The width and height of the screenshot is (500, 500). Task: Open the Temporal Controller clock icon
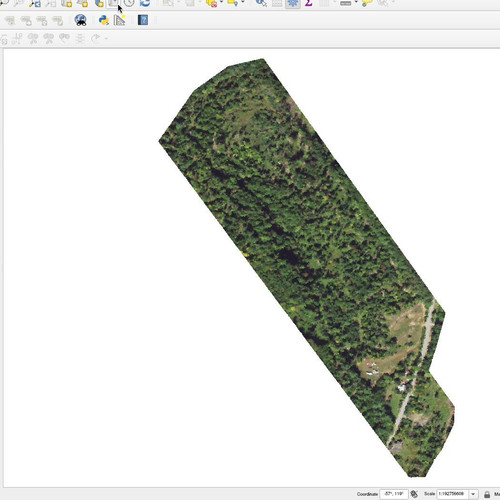pyautogui.click(x=129, y=3)
